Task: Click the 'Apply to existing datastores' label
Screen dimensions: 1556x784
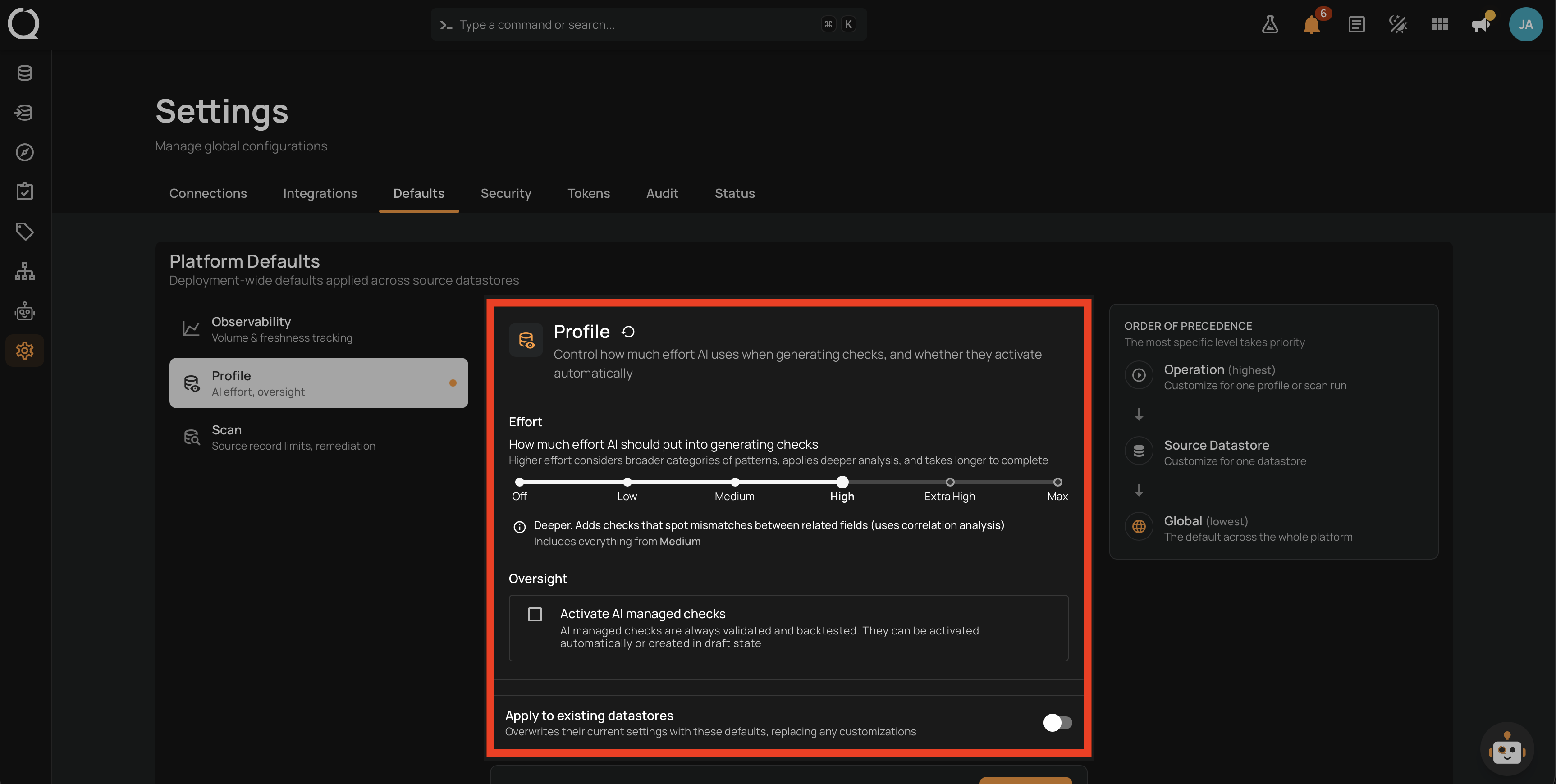Action: click(589, 716)
